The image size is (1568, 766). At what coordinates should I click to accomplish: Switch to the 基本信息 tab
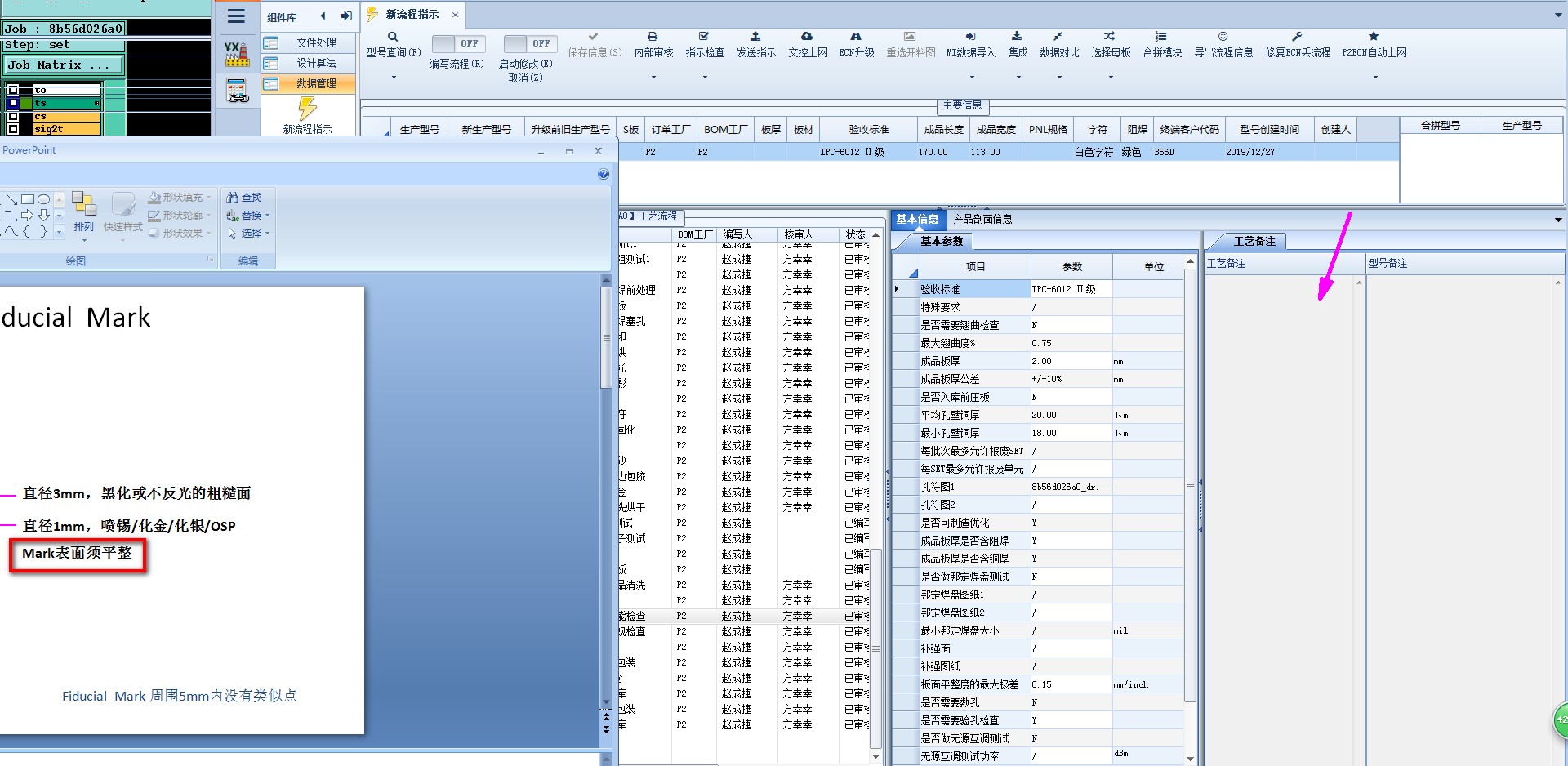click(917, 219)
